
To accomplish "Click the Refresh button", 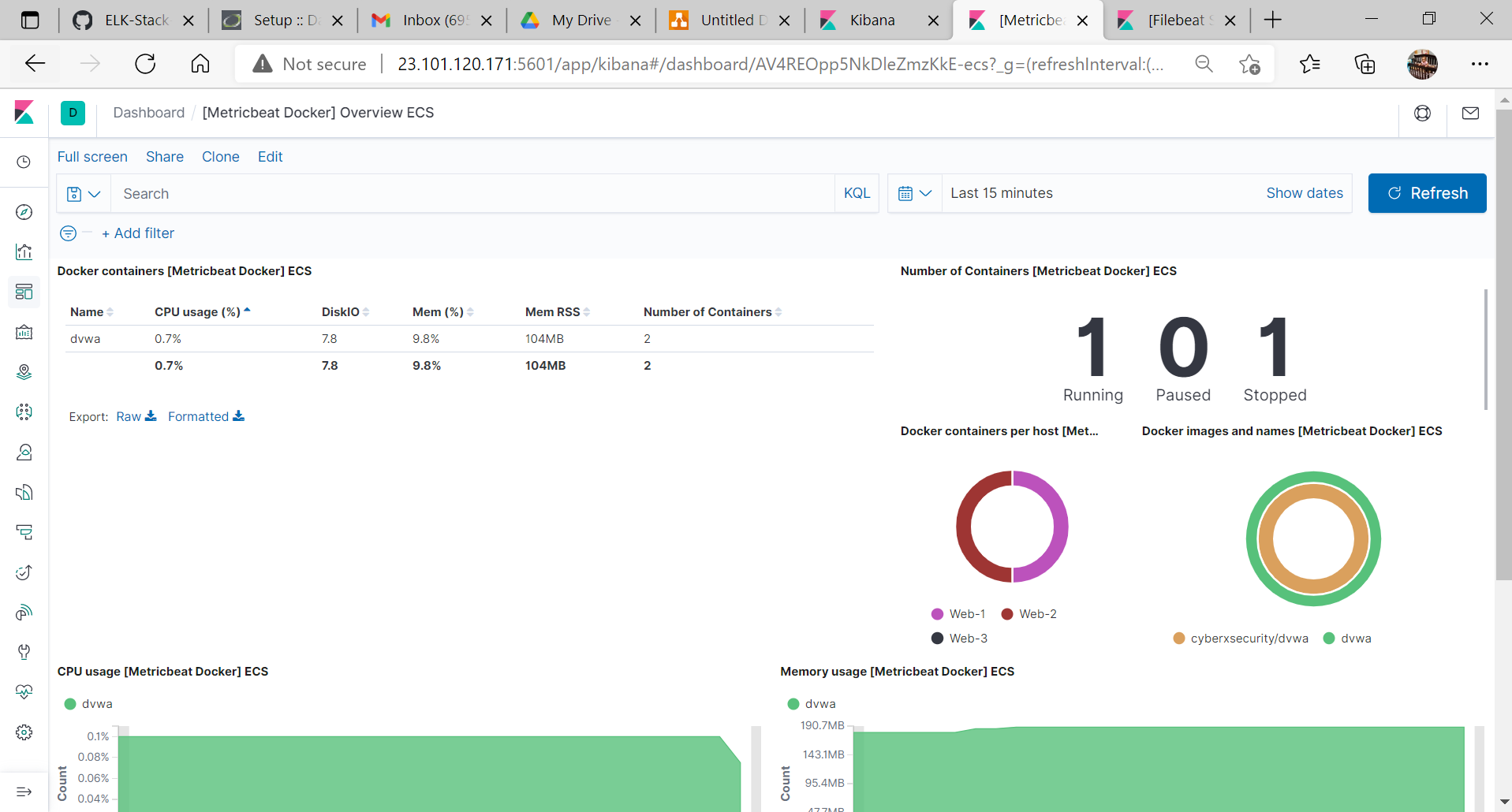I will tap(1427, 193).
